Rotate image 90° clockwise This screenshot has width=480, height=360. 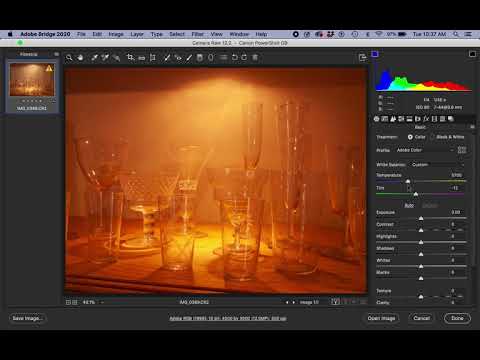click(x=244, y=57)
